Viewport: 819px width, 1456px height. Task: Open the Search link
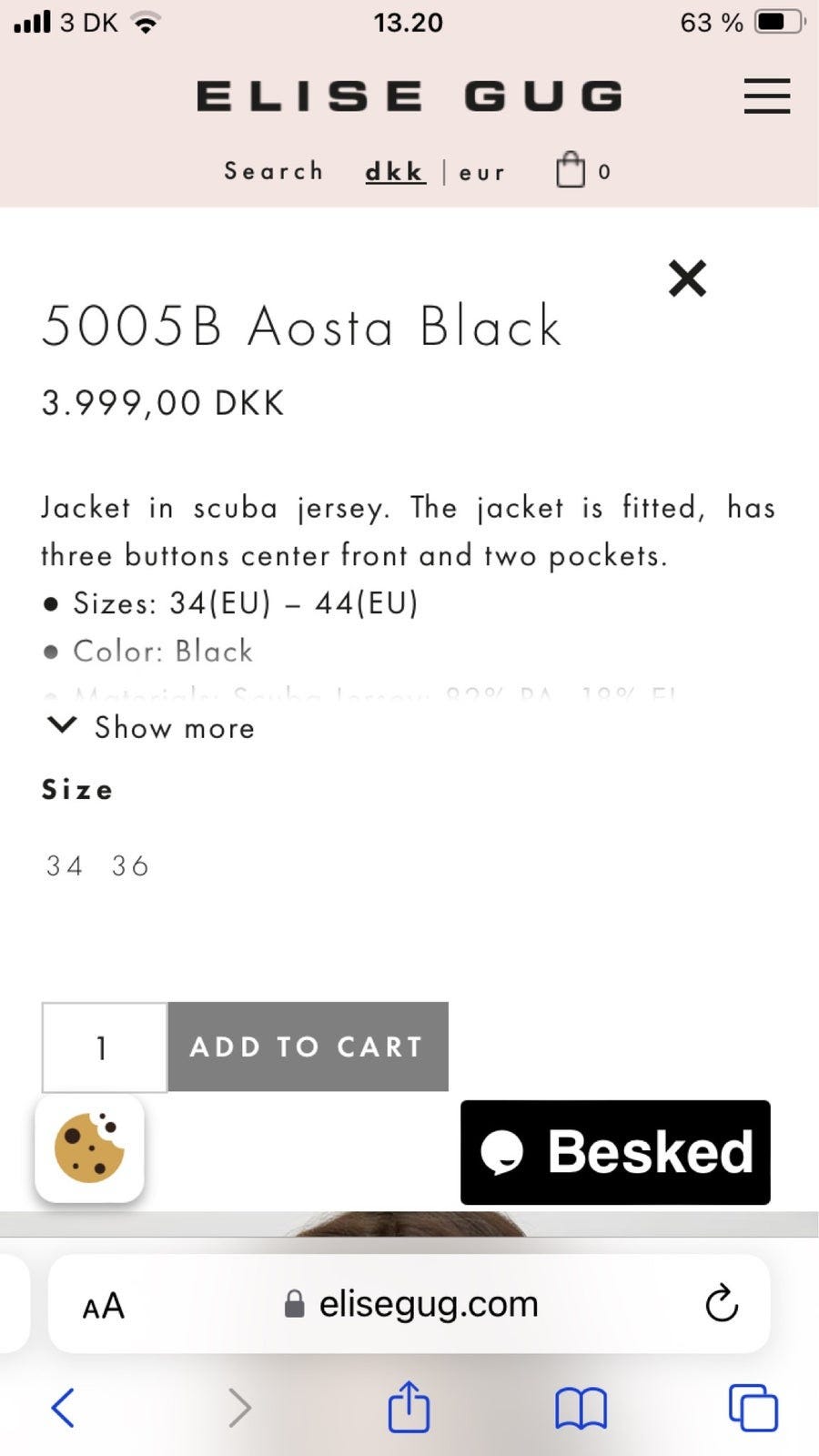click(x=274, y=171)
